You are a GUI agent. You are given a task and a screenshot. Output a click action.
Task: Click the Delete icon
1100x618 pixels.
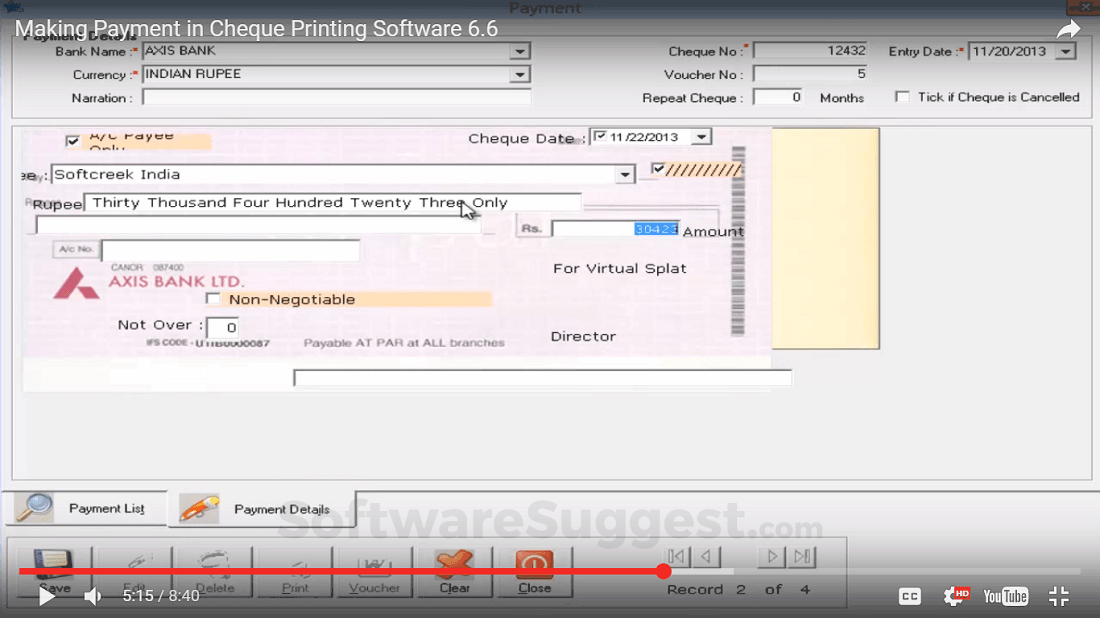(213, 565)
